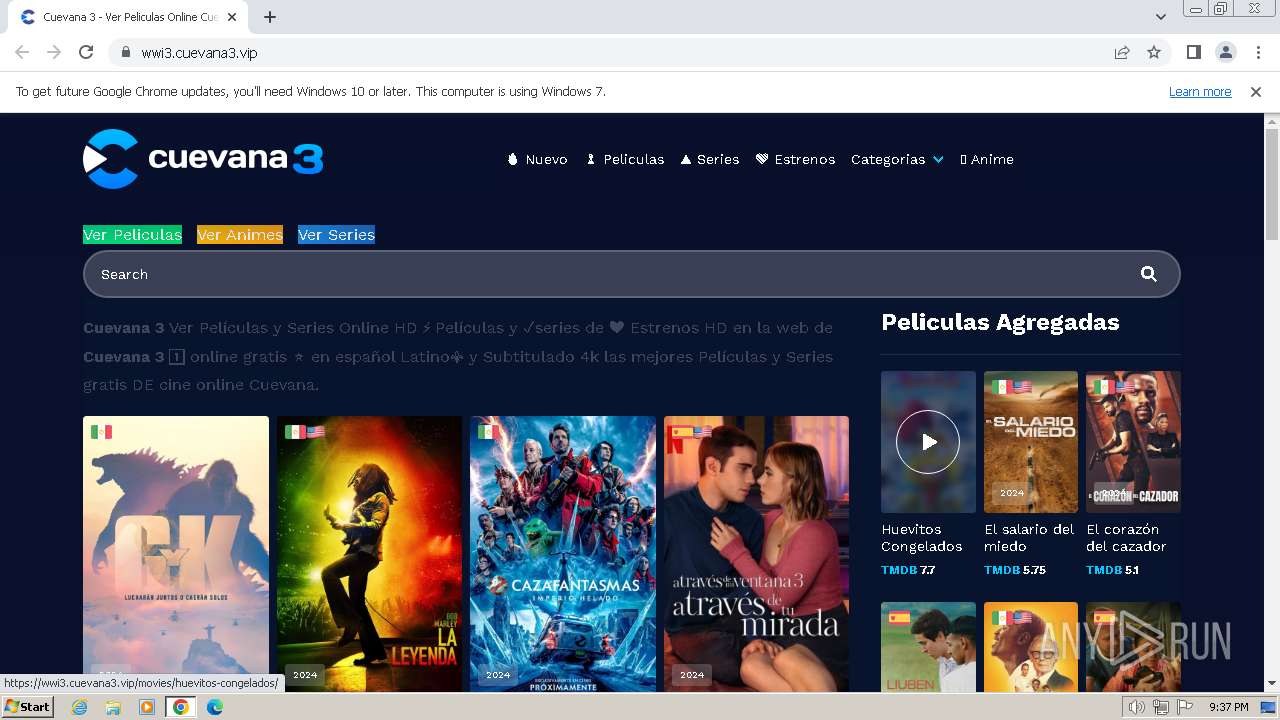Click the Huevitos Congelados title link
The width and height of the screenshot is (1280, 720).
[x=922, y=538]
